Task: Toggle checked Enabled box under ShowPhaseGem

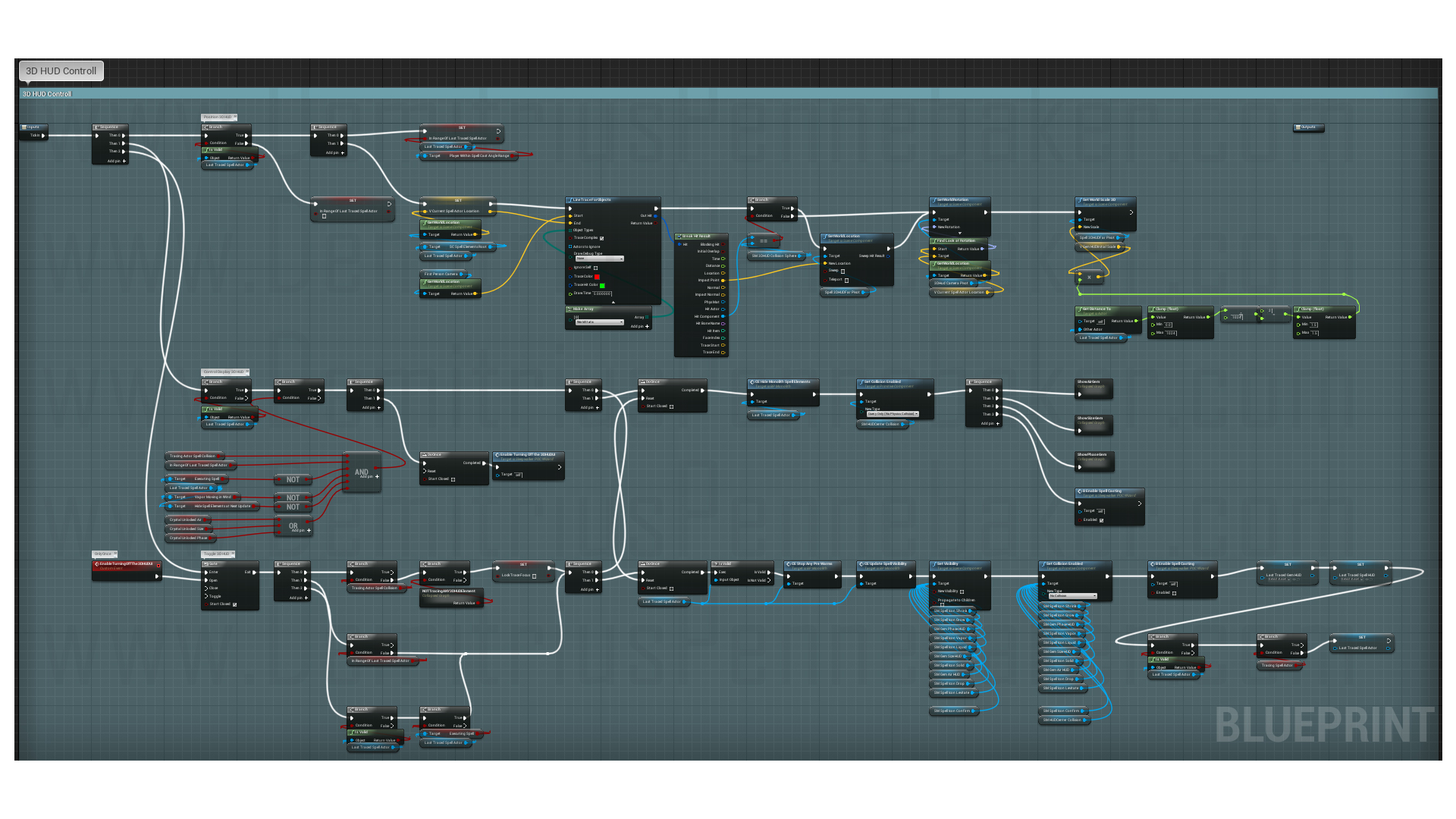Action: click(1101, 520)
